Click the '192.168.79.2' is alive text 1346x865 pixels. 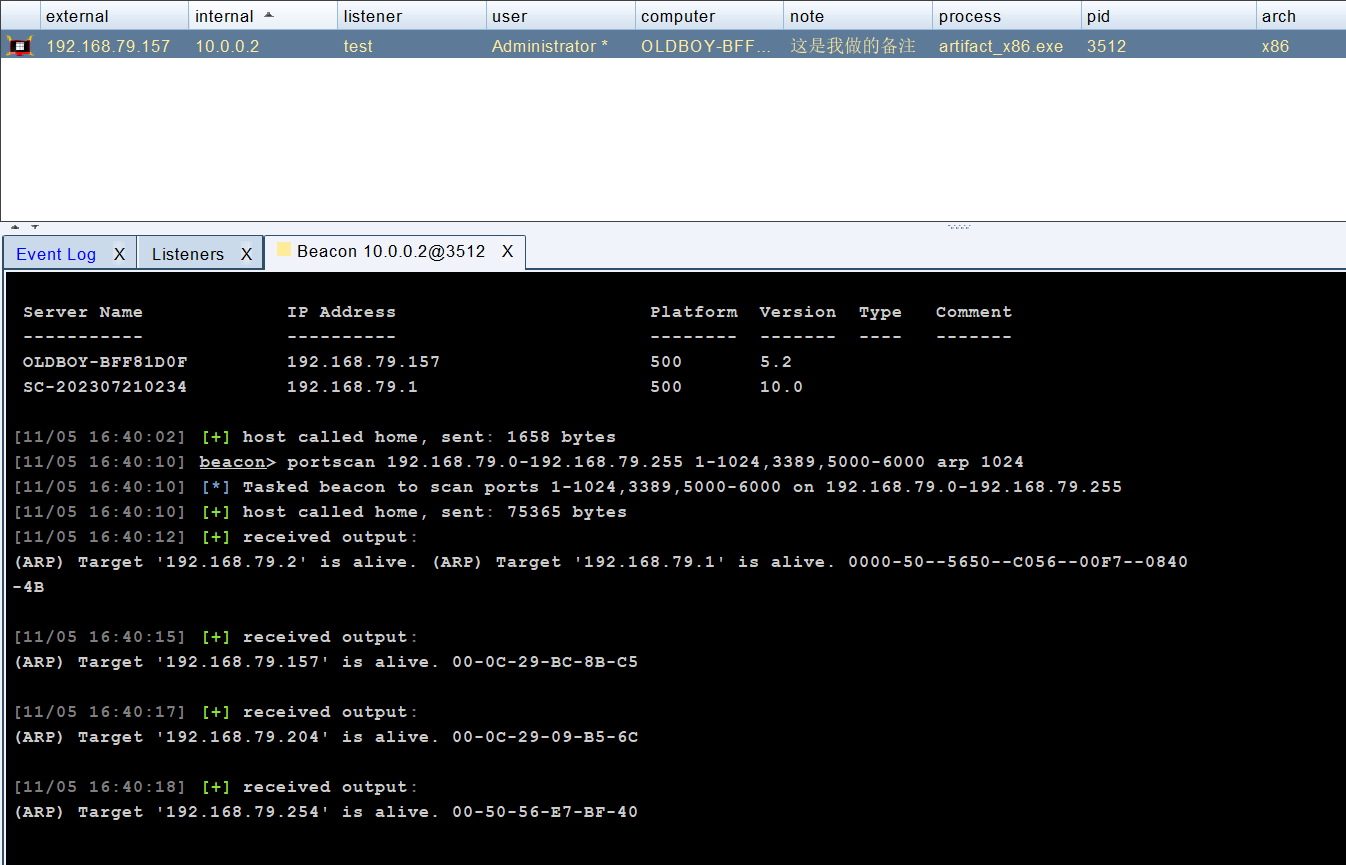click(215, 562)
